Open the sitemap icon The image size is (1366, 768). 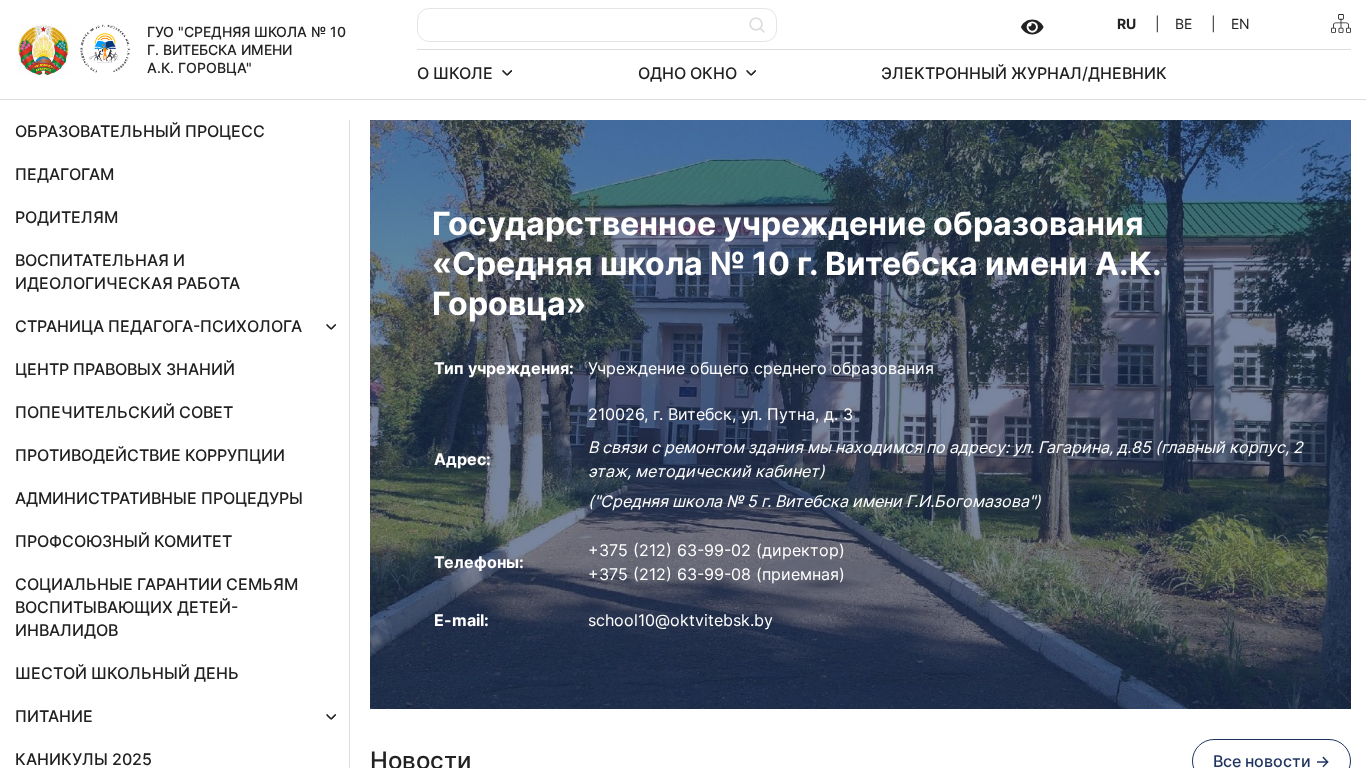(x=1340, y=24)
